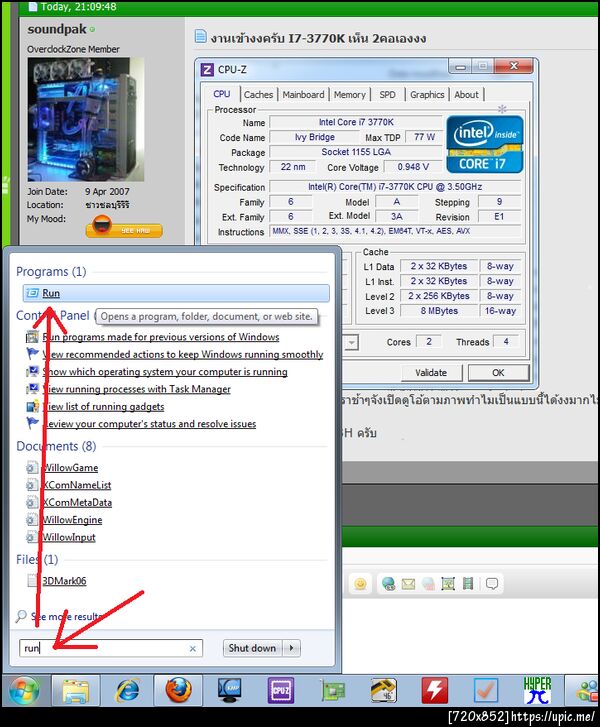
Task: Select the SPD tab
Action: click(x=388, y=95)
